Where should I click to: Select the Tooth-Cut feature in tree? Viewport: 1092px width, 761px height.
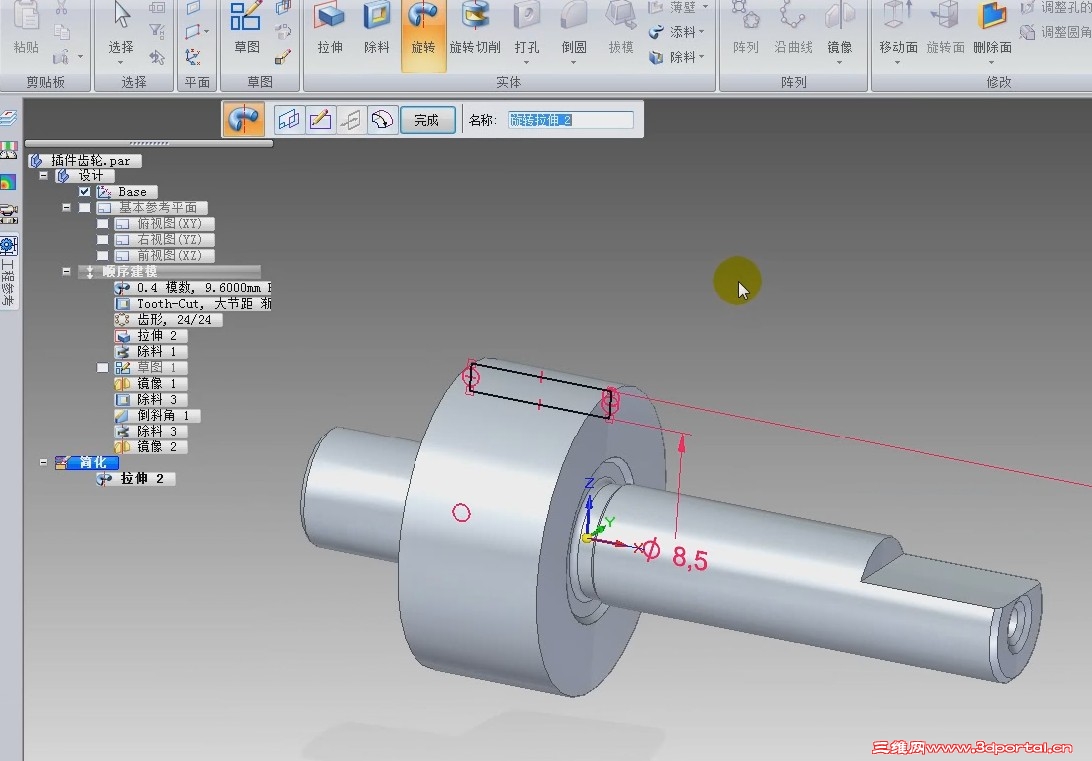(192, 304)
